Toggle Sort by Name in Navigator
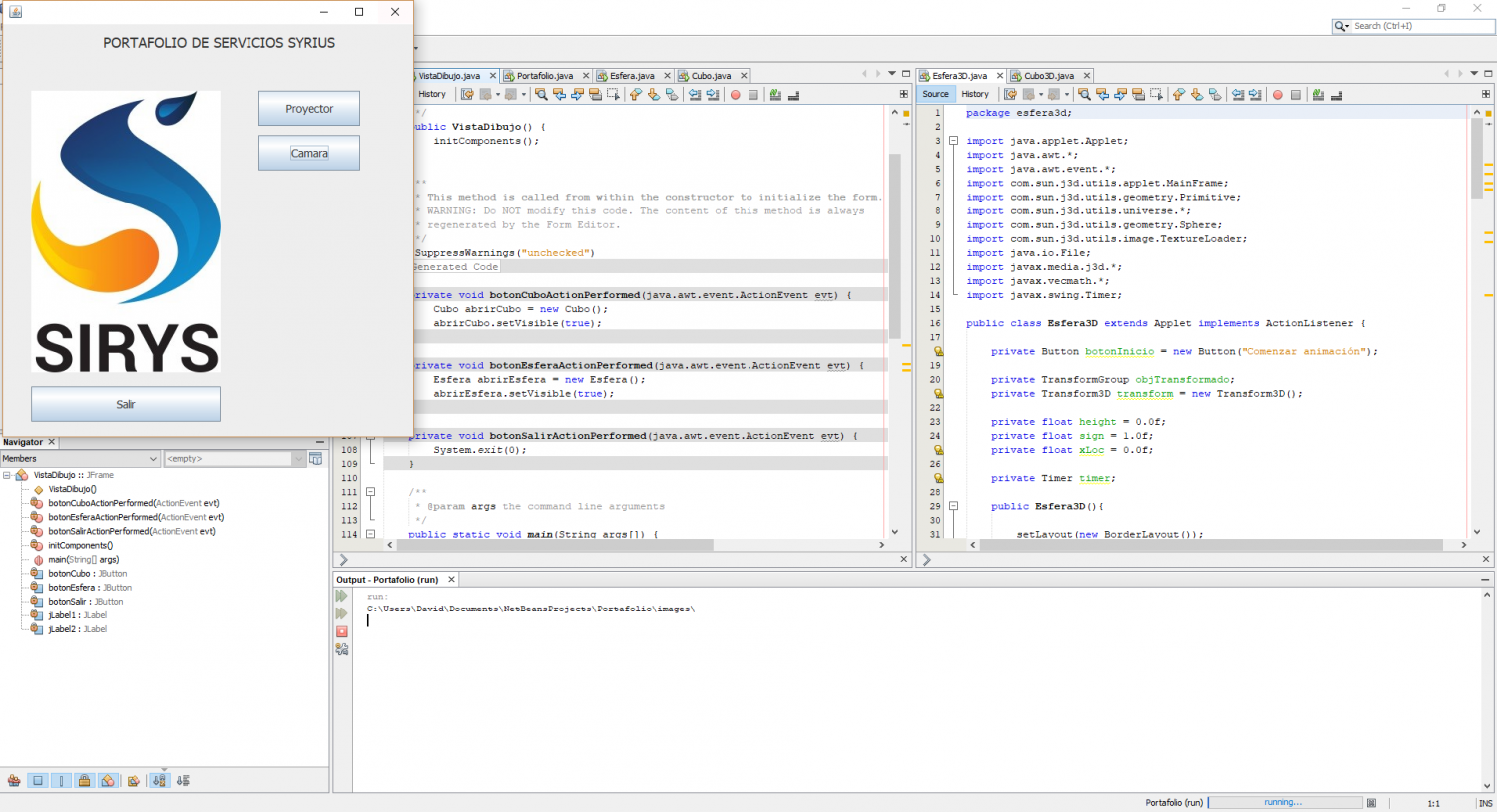 [160, 781]
